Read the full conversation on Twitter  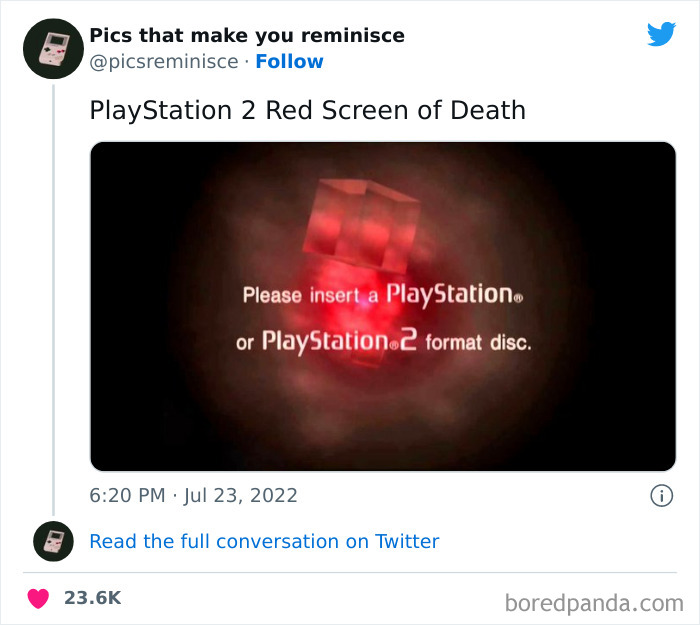coord(264,541)
